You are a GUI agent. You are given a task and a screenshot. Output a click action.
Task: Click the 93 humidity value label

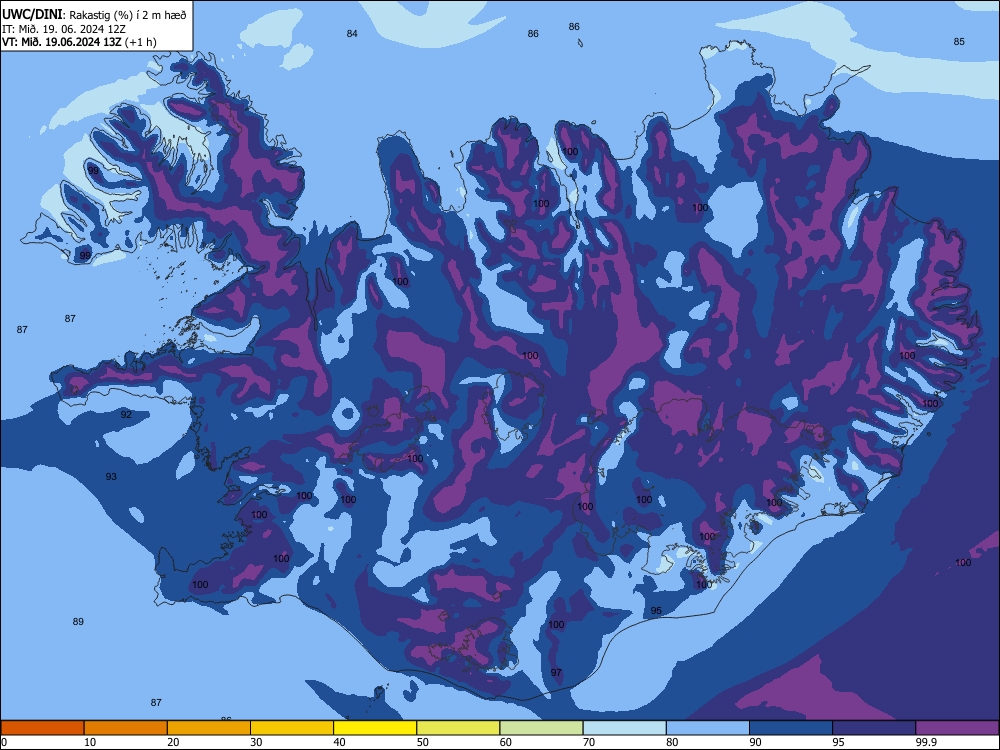tap(111, 476)
